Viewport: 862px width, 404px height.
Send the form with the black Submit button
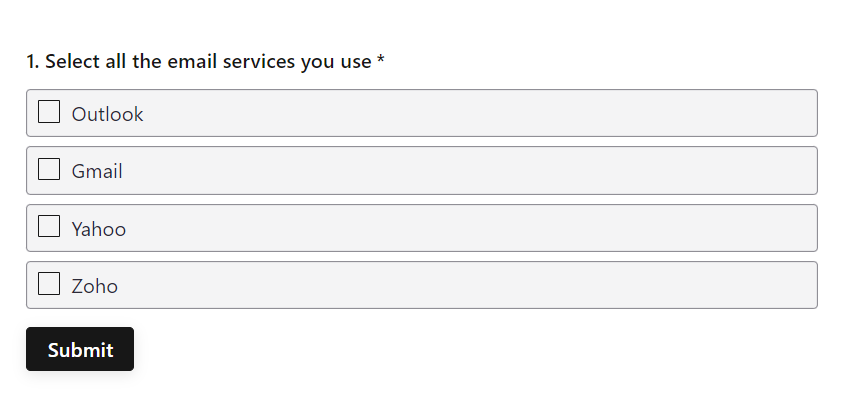tap(80, 349)
